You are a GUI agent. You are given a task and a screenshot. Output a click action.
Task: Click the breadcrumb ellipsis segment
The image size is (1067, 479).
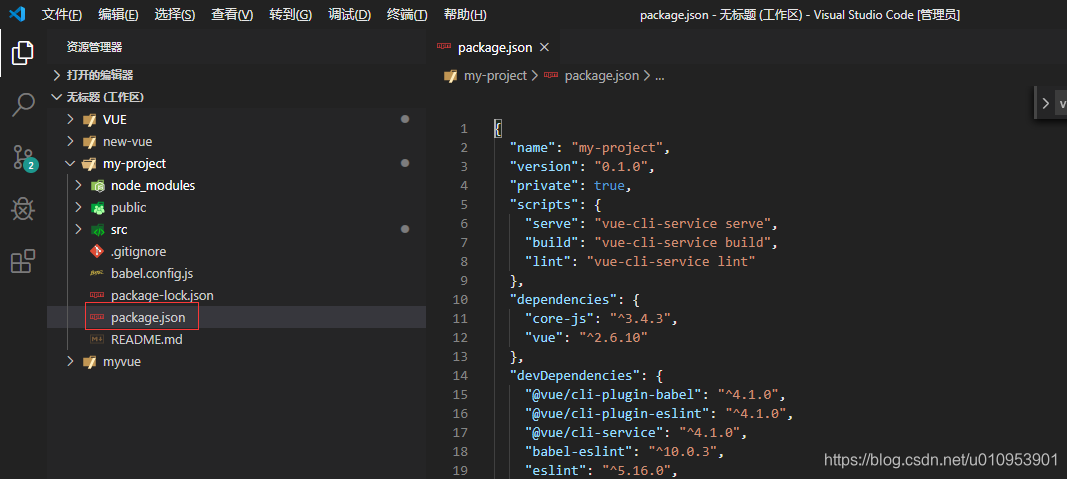[x=659, y=76]
